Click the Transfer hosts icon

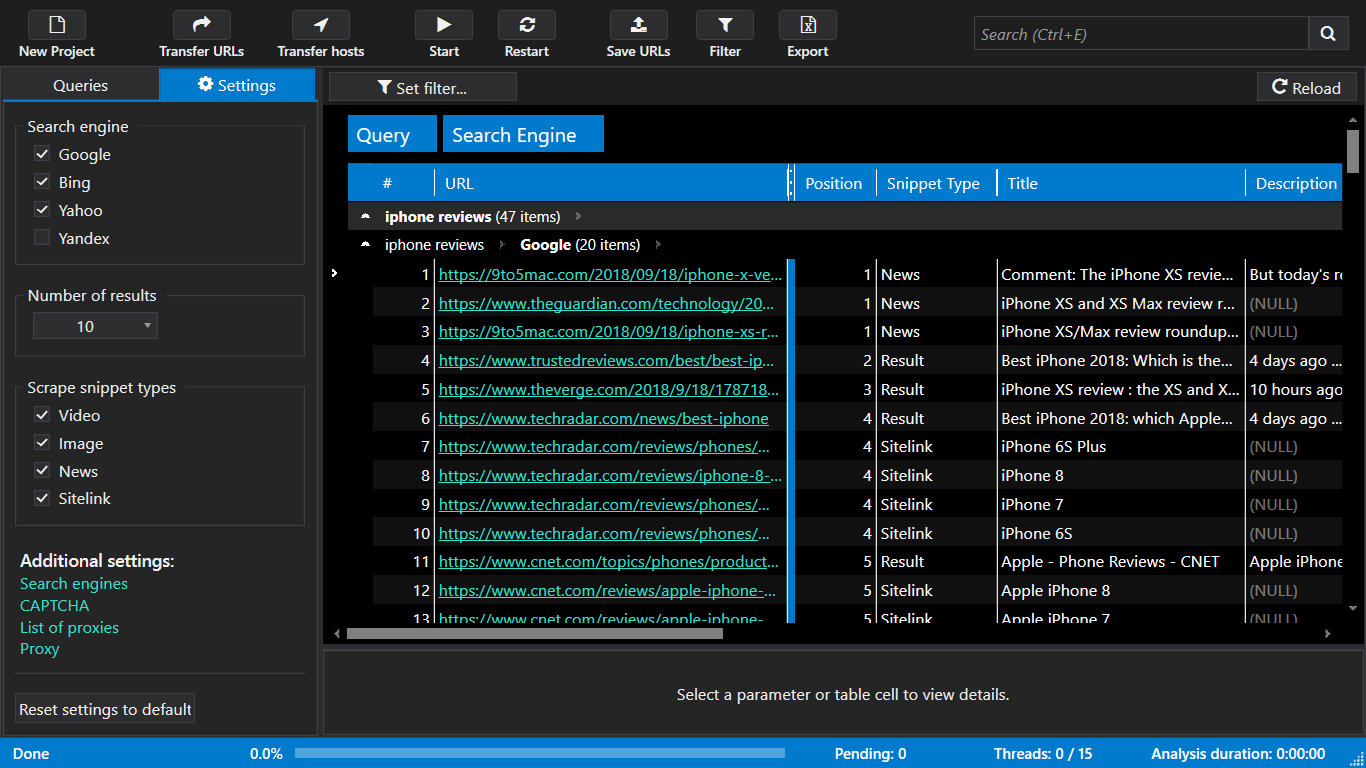[x=321, y=25]
